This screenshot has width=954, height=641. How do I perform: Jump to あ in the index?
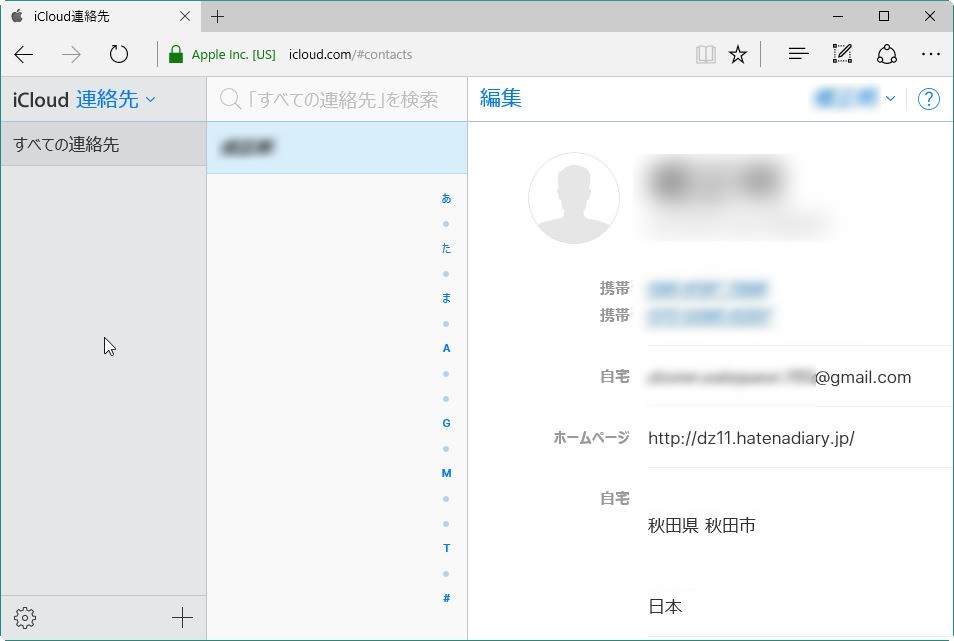tap(446, 198)
